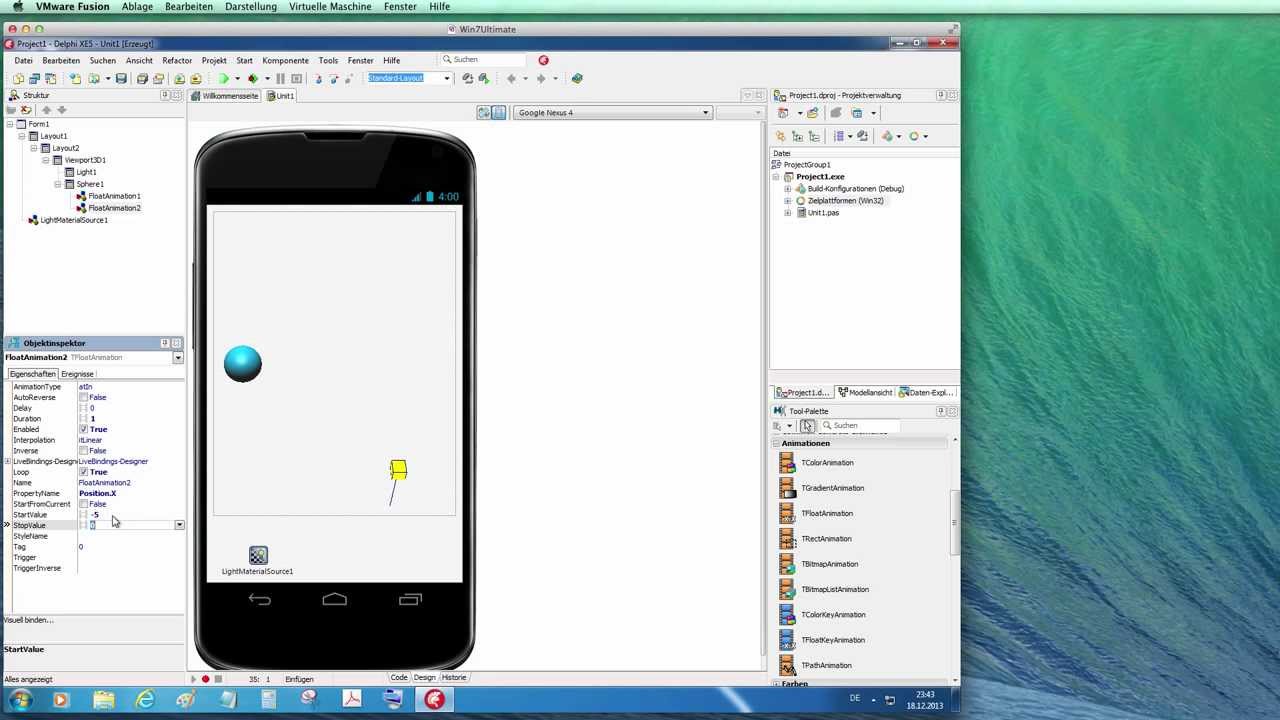Screen dimensions: 1280x720
Task: Switch to the Modellansicht tab
Action: click(864, 393)
